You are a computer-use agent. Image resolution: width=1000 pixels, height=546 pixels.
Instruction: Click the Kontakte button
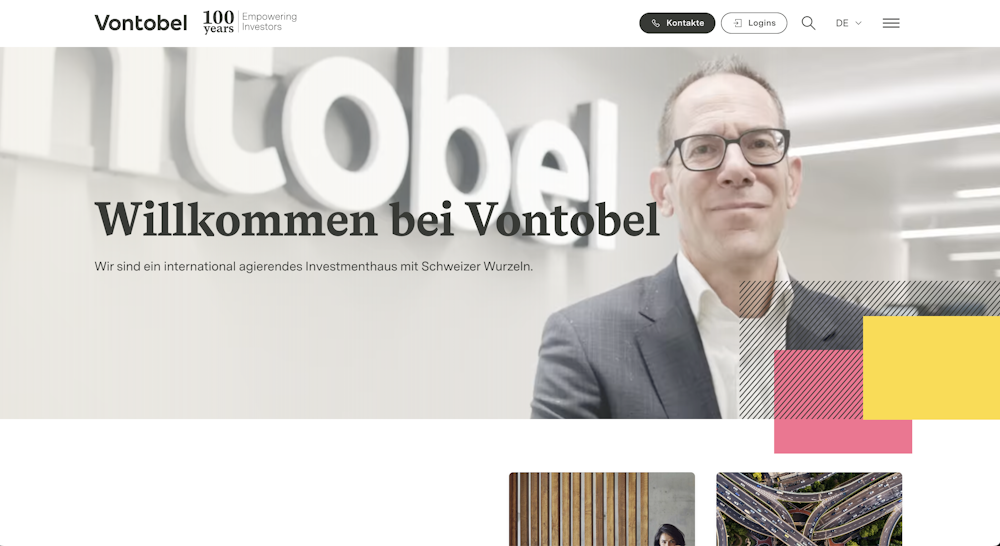677,23
